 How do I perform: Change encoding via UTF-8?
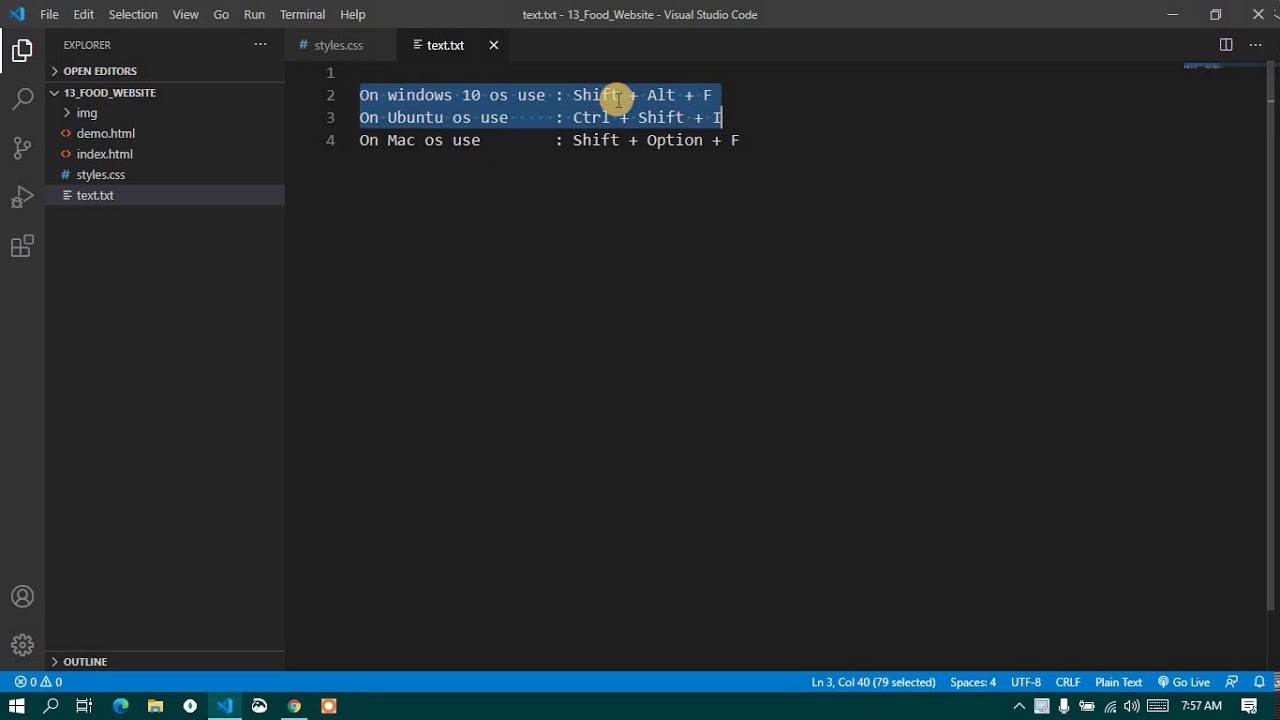(1026, 682)
